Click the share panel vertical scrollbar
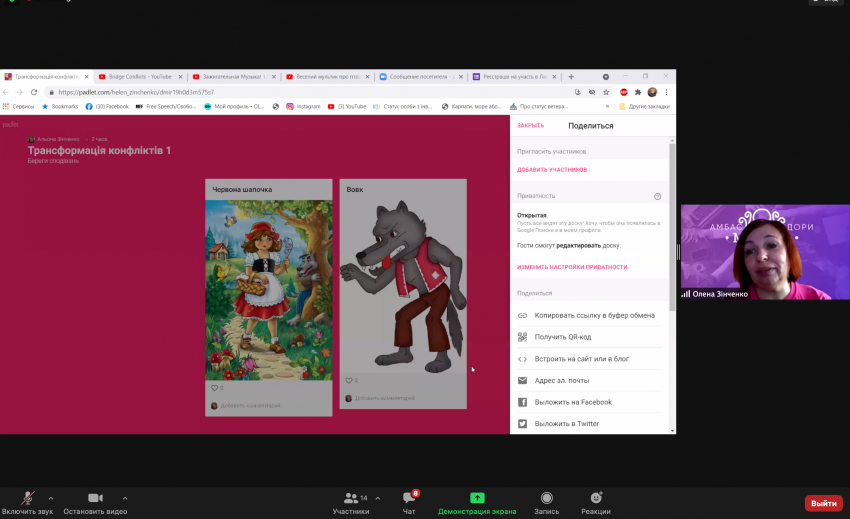The height and width of the screenshot is (519, 850). click(x=672, y=228)
